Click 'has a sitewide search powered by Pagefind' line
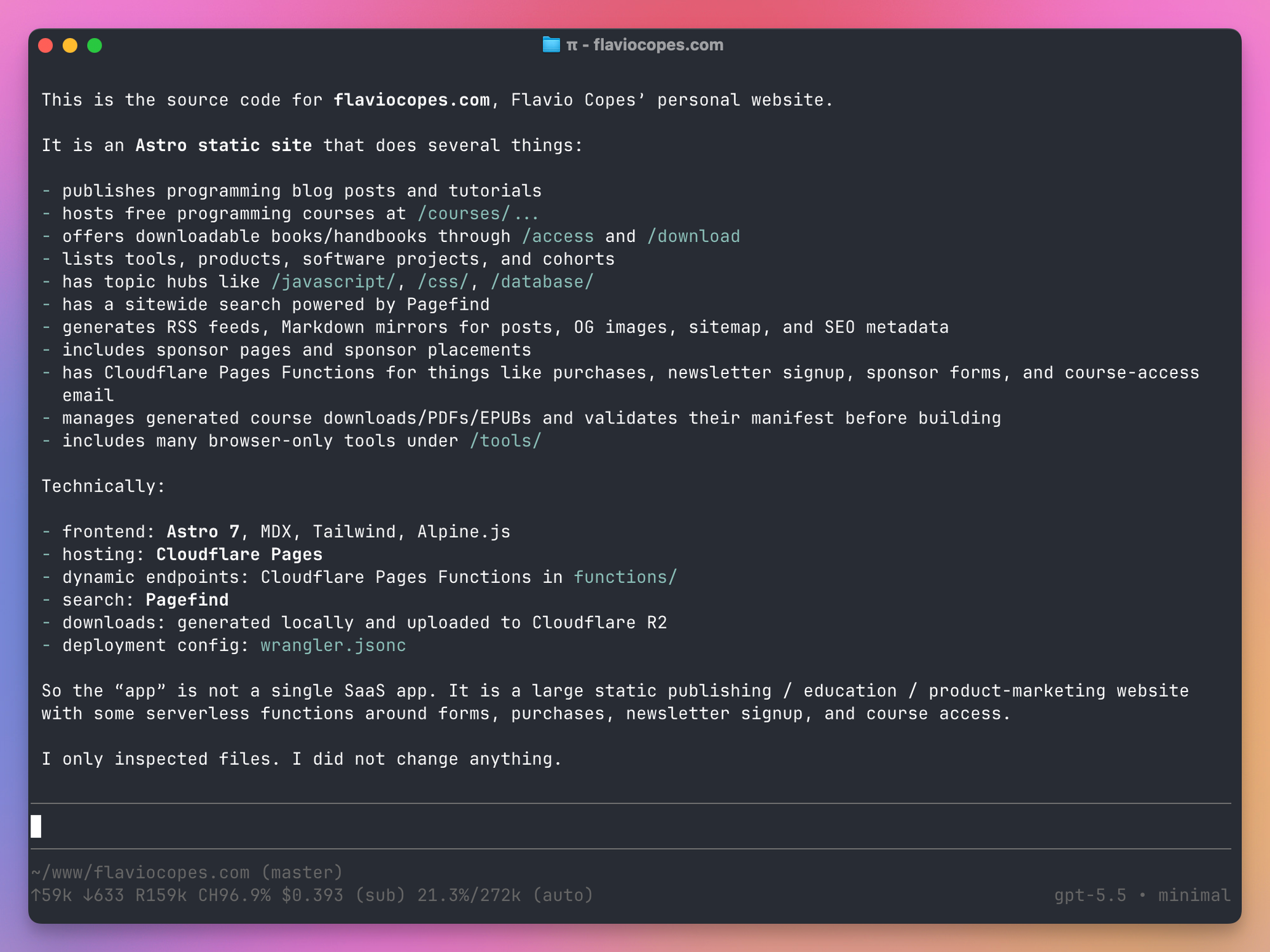The image size is (1270, 952). [276, 305]
